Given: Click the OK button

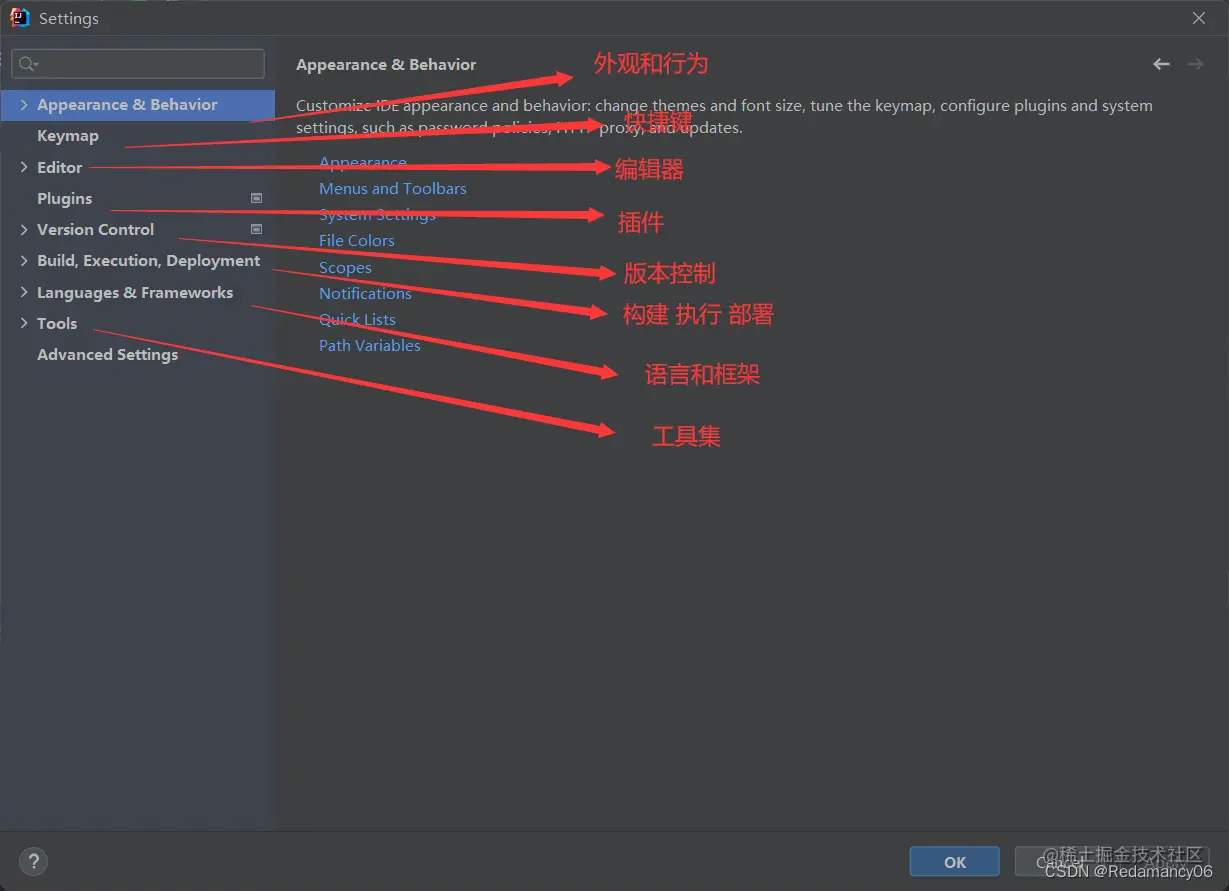Looking at the screenshot, I should point(955,862).
